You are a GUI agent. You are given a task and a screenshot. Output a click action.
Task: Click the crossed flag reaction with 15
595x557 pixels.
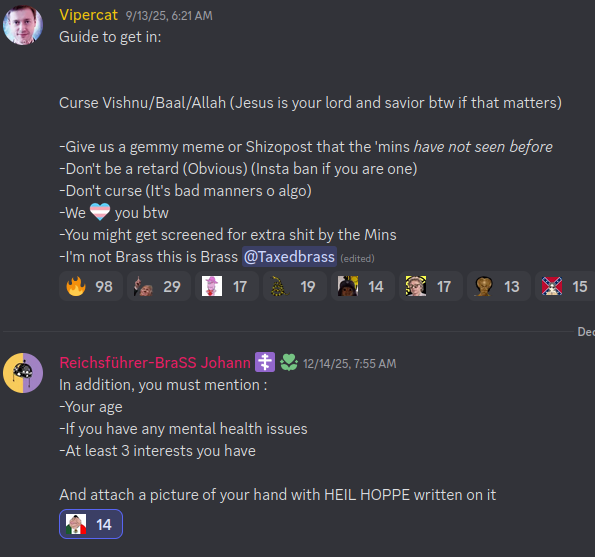pyautogui.click(x=565, y=286)
